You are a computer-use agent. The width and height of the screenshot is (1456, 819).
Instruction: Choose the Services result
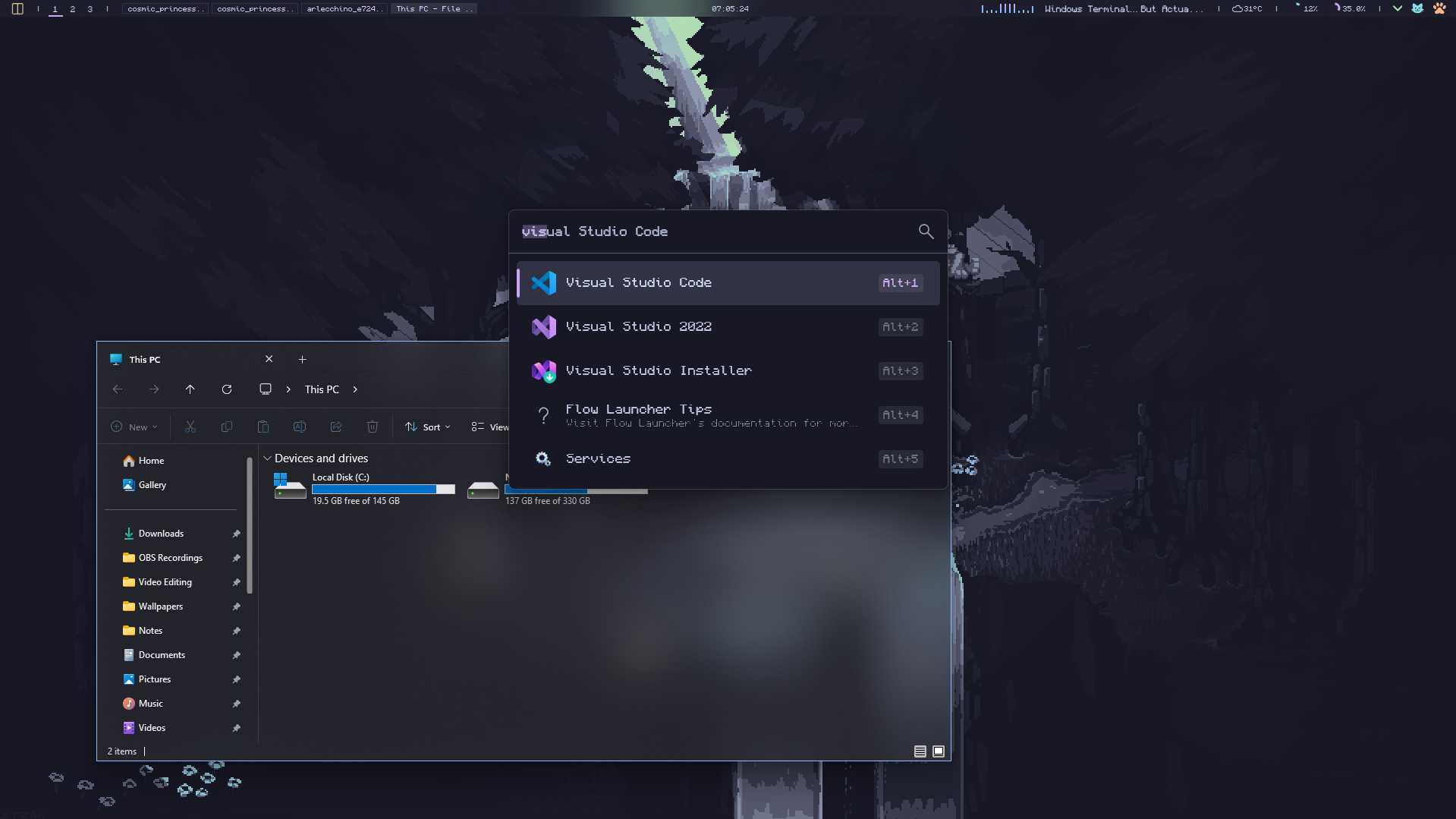728,459
